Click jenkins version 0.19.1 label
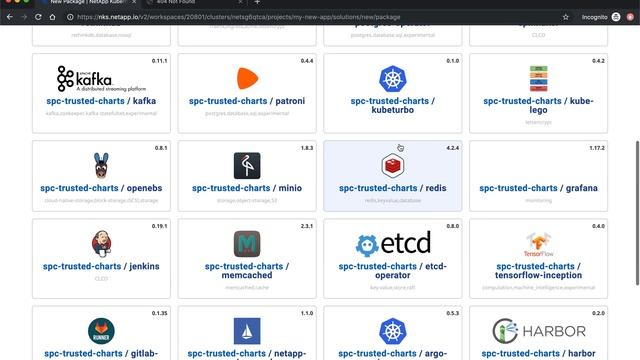Screen dimensions: 640x360 pyautogui.click(x=159, y=226)
